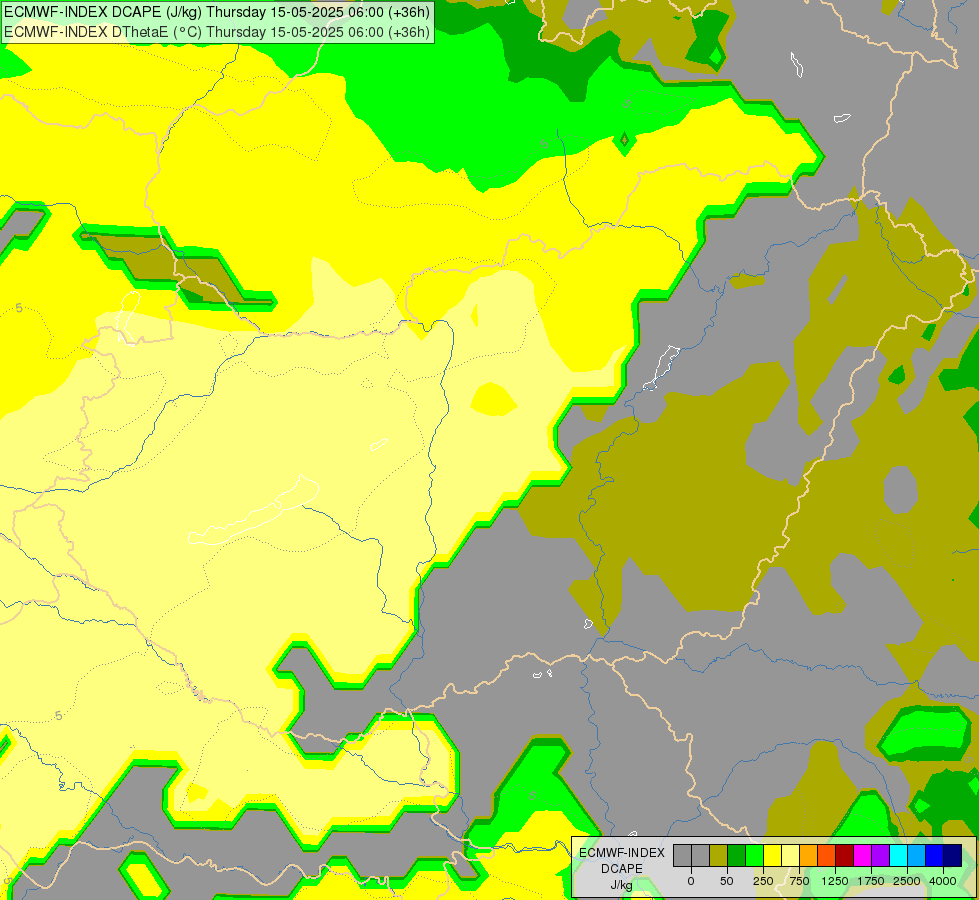Viewport: 979px width, 900px height.
Task: Click the olive legend swatch
Action: click(x=718, y=855)
